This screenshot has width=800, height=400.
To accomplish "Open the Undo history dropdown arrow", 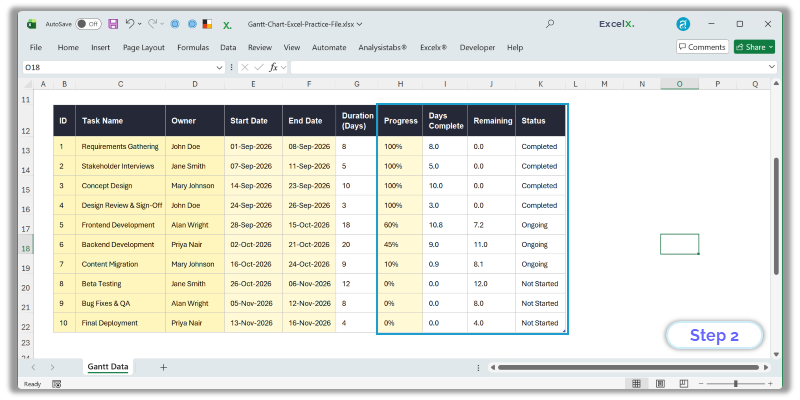I will tap(140, 24).
